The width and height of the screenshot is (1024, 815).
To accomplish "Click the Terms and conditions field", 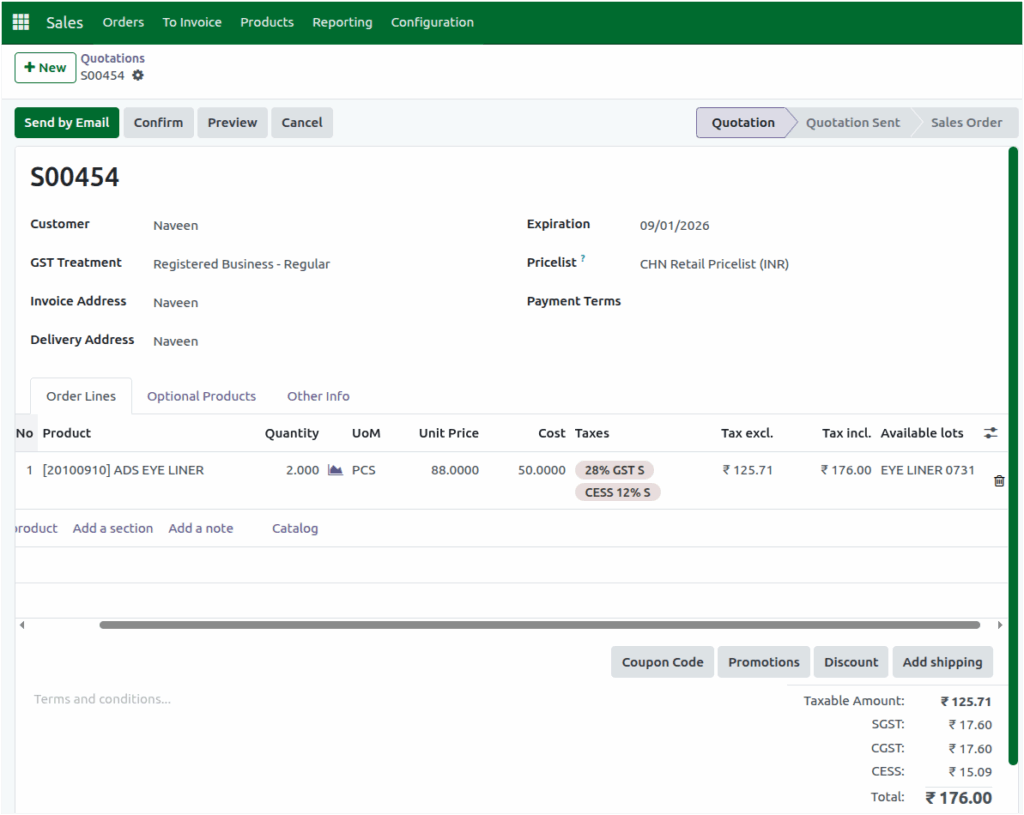I will pyautogui.click(x=102, y=699).
